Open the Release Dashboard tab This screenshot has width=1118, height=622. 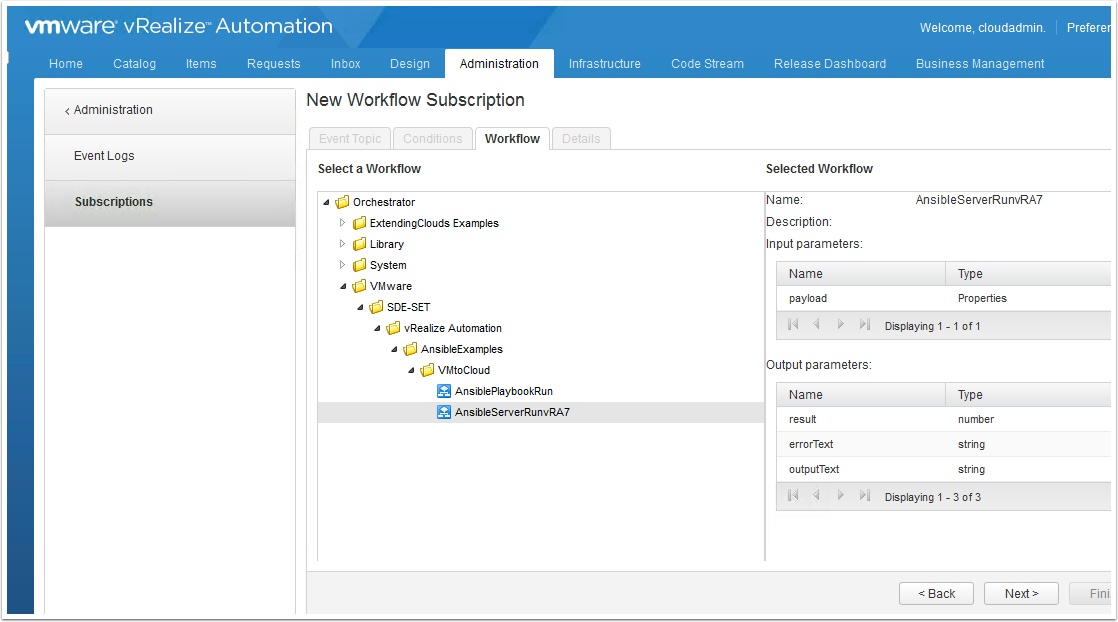[x=830, y=63]
